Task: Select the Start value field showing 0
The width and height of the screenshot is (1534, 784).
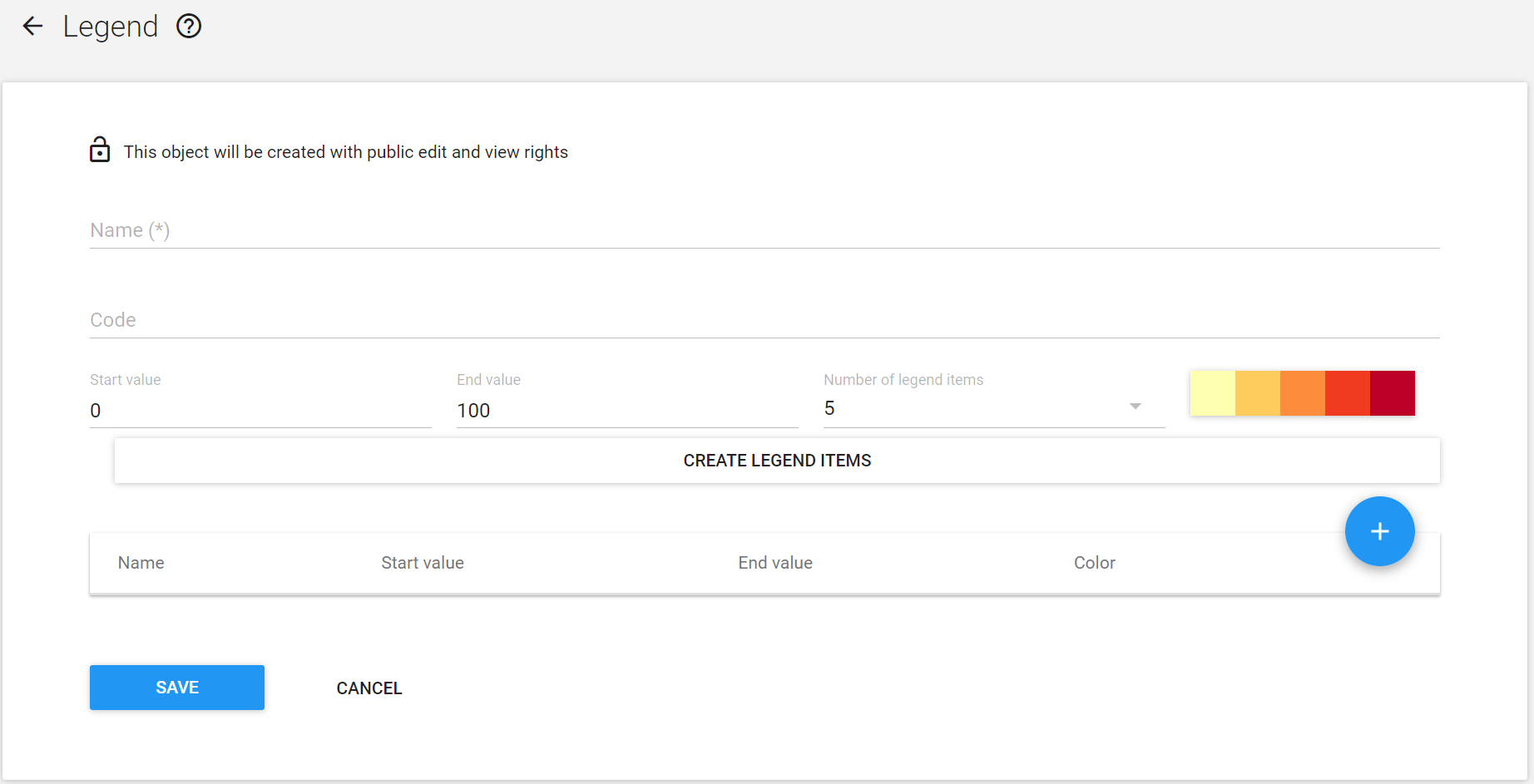Action: pos(260,410)
